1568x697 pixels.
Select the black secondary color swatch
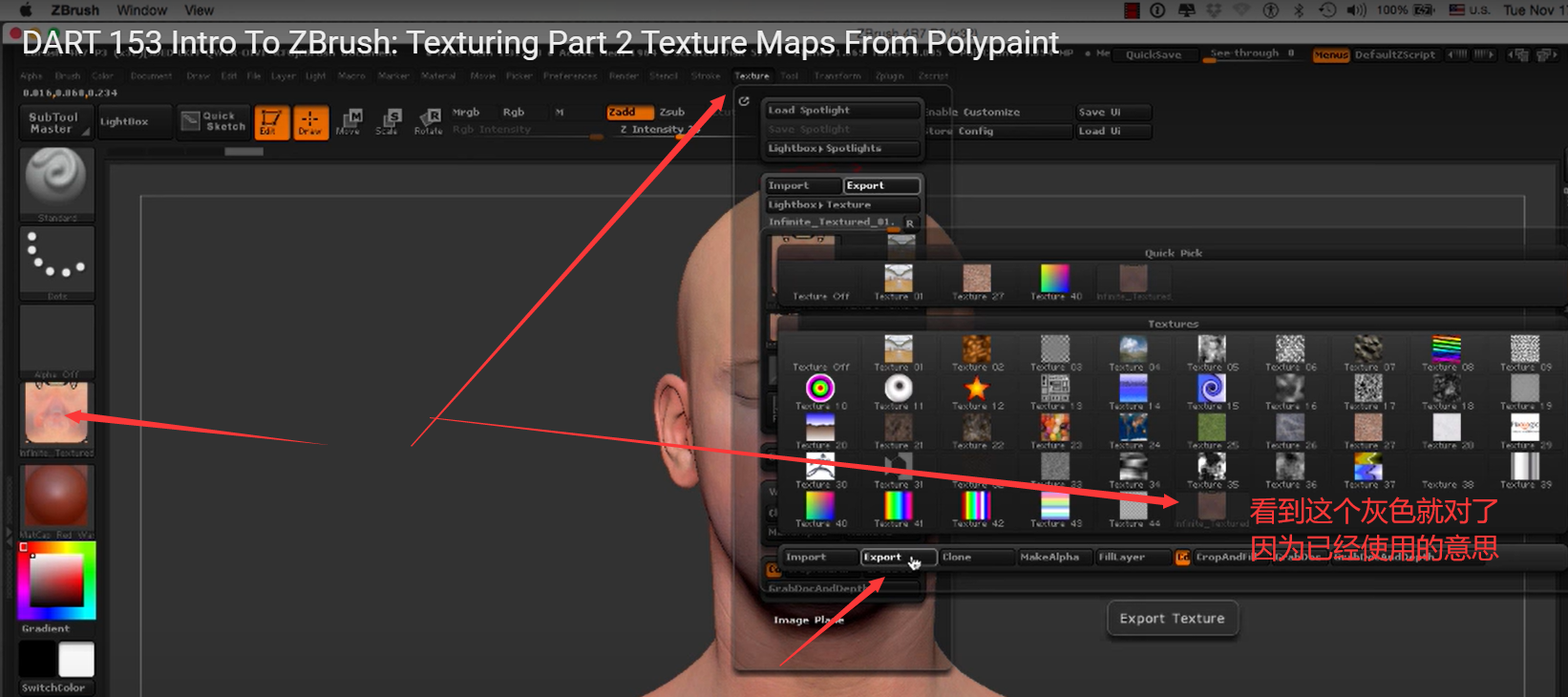tap(38, 660)
